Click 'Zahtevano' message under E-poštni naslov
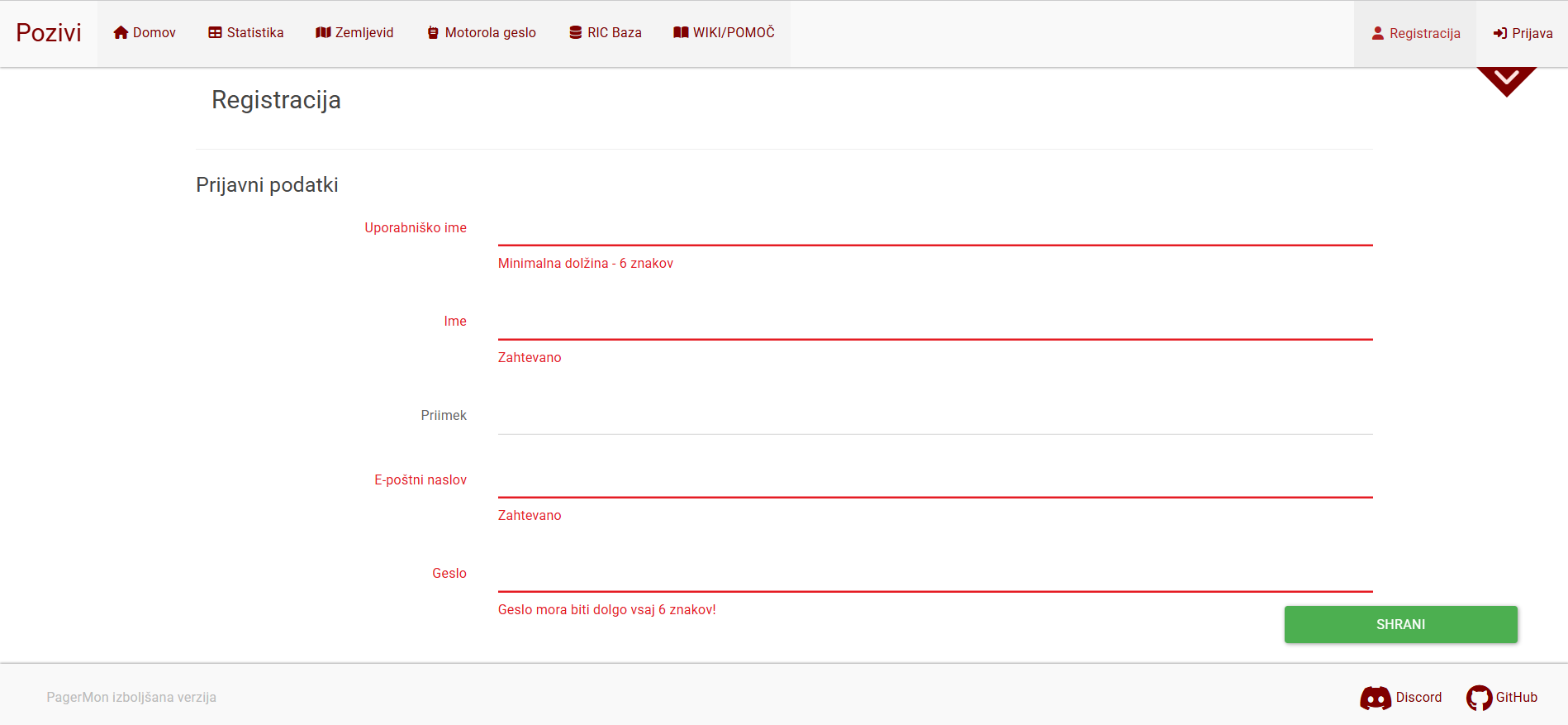The height and width of the screenshot is (725, 1568). click(530, 515)
